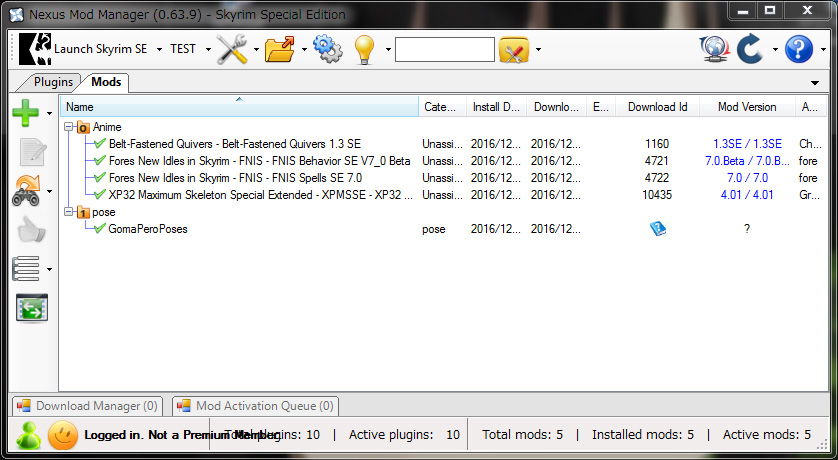Toggle FNIS Spells SE 7.0 checkmark
The image size is (838, 460).
99,177
